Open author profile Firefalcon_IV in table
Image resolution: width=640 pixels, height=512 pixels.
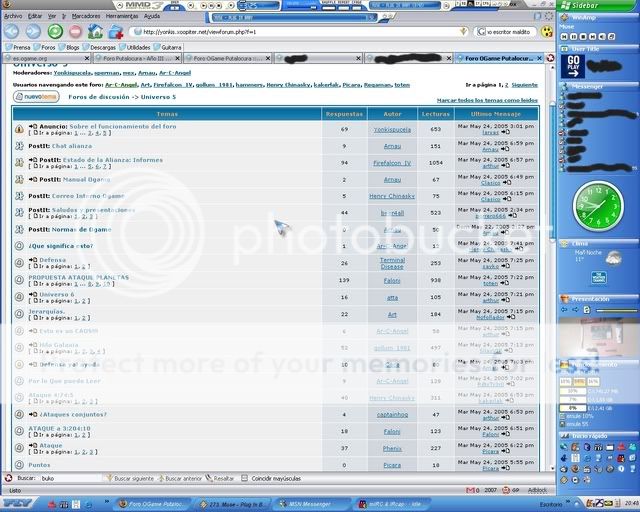click(x=392, y=163)
